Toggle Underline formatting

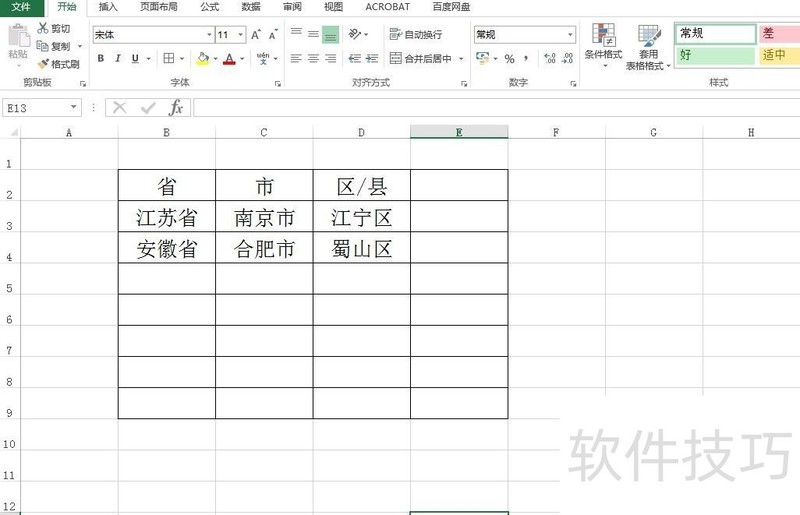point(135,58)
